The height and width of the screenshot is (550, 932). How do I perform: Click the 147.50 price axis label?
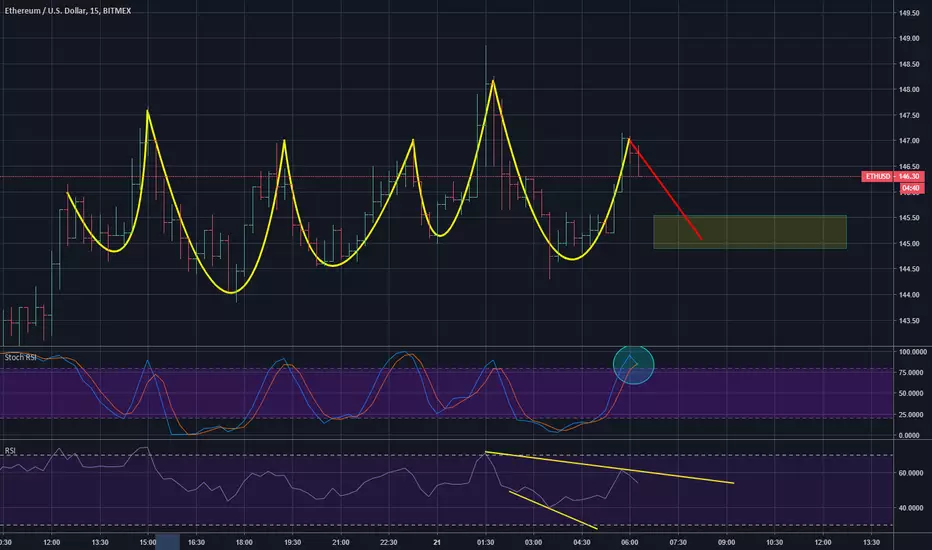[909, 115]
